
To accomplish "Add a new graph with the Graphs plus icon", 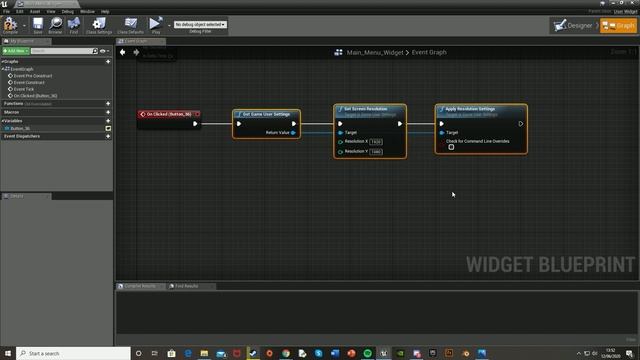I will click(108, 61).
